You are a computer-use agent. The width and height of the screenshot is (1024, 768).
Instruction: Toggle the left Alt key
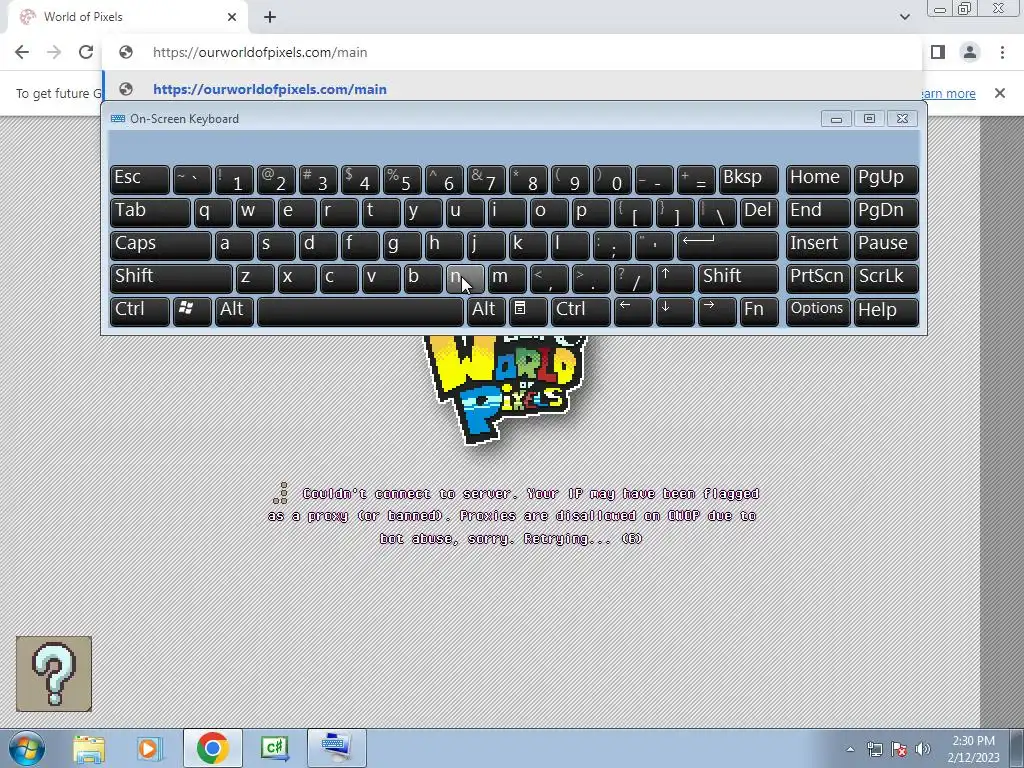tap(235, 312)
